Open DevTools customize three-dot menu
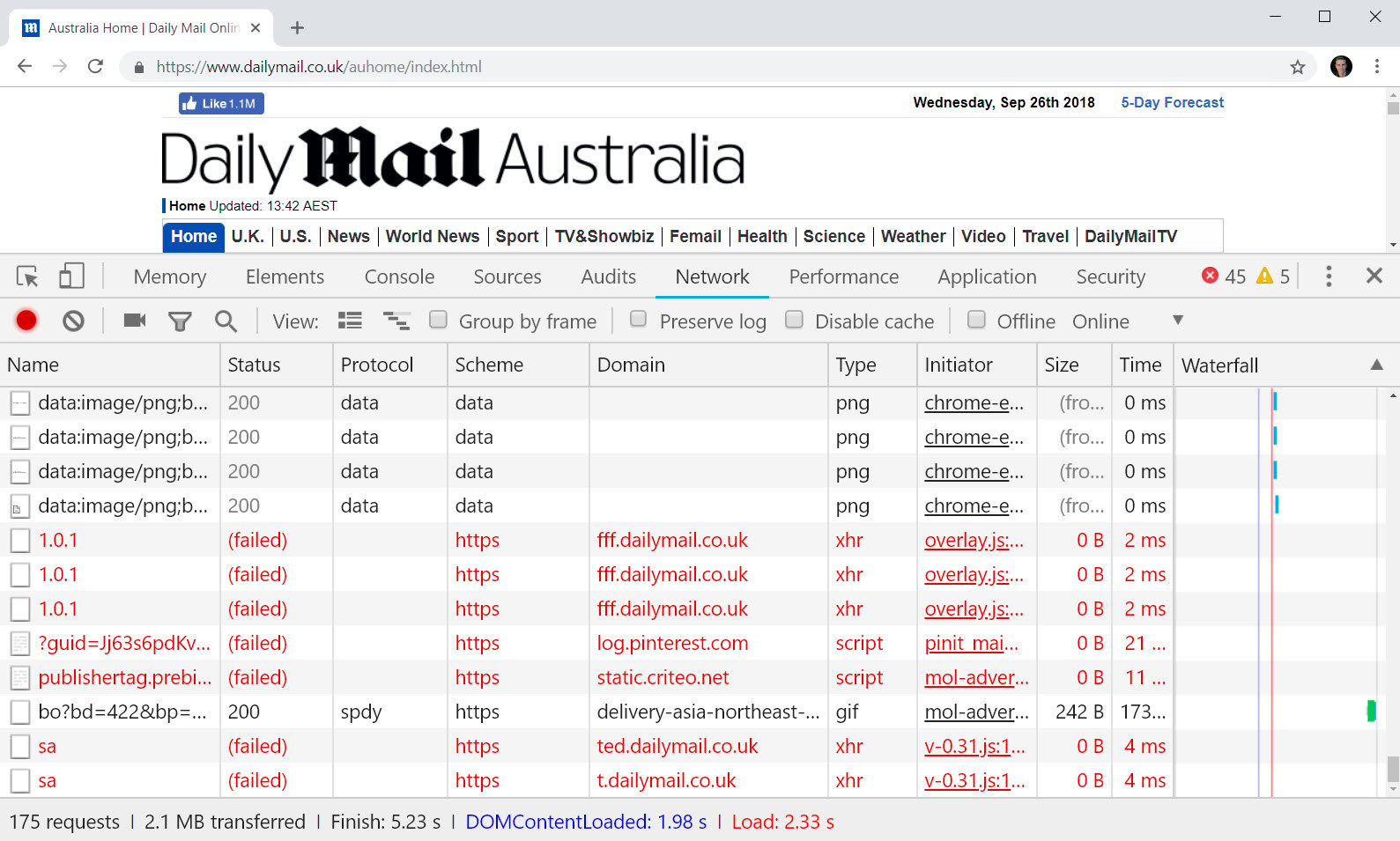This screenshot has height=841, width=1400. pyautogui.click(x=1329, y=277)
